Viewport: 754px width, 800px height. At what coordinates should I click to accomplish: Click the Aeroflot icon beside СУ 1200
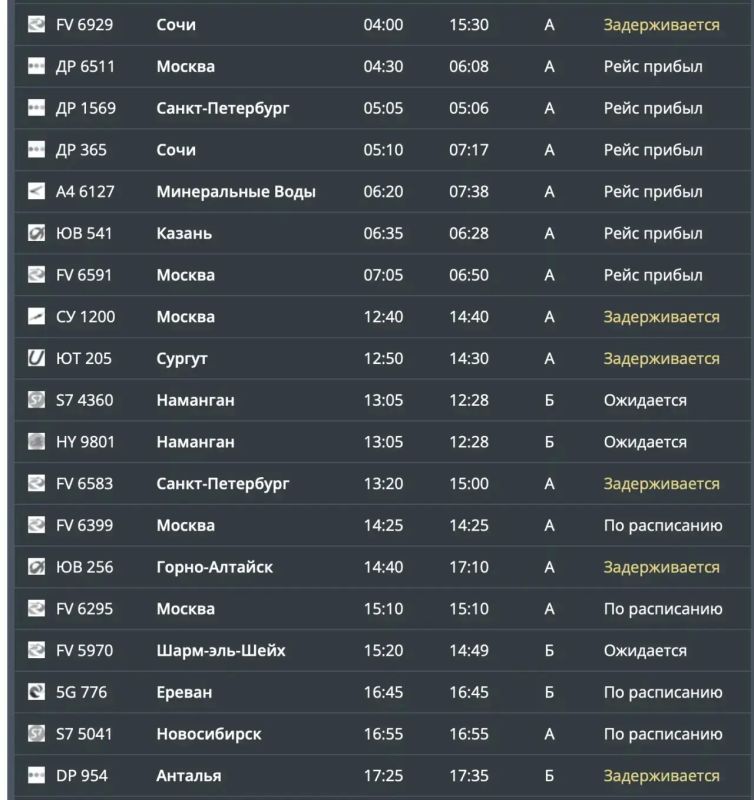pyautogui.click(x=36, y=316)
